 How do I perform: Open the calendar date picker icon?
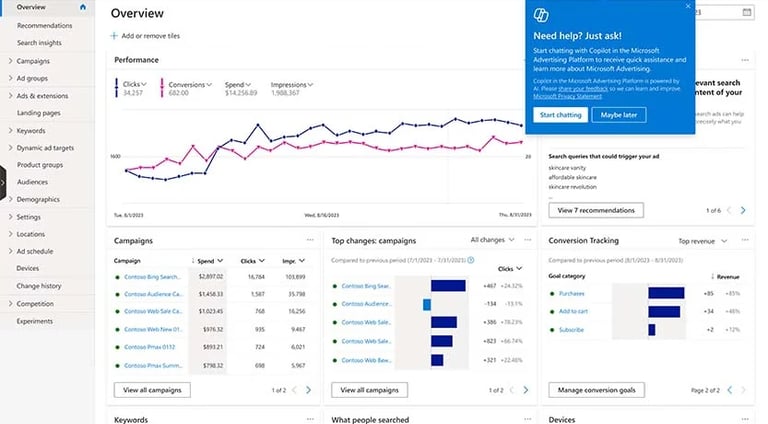click(x=746, y=12)
